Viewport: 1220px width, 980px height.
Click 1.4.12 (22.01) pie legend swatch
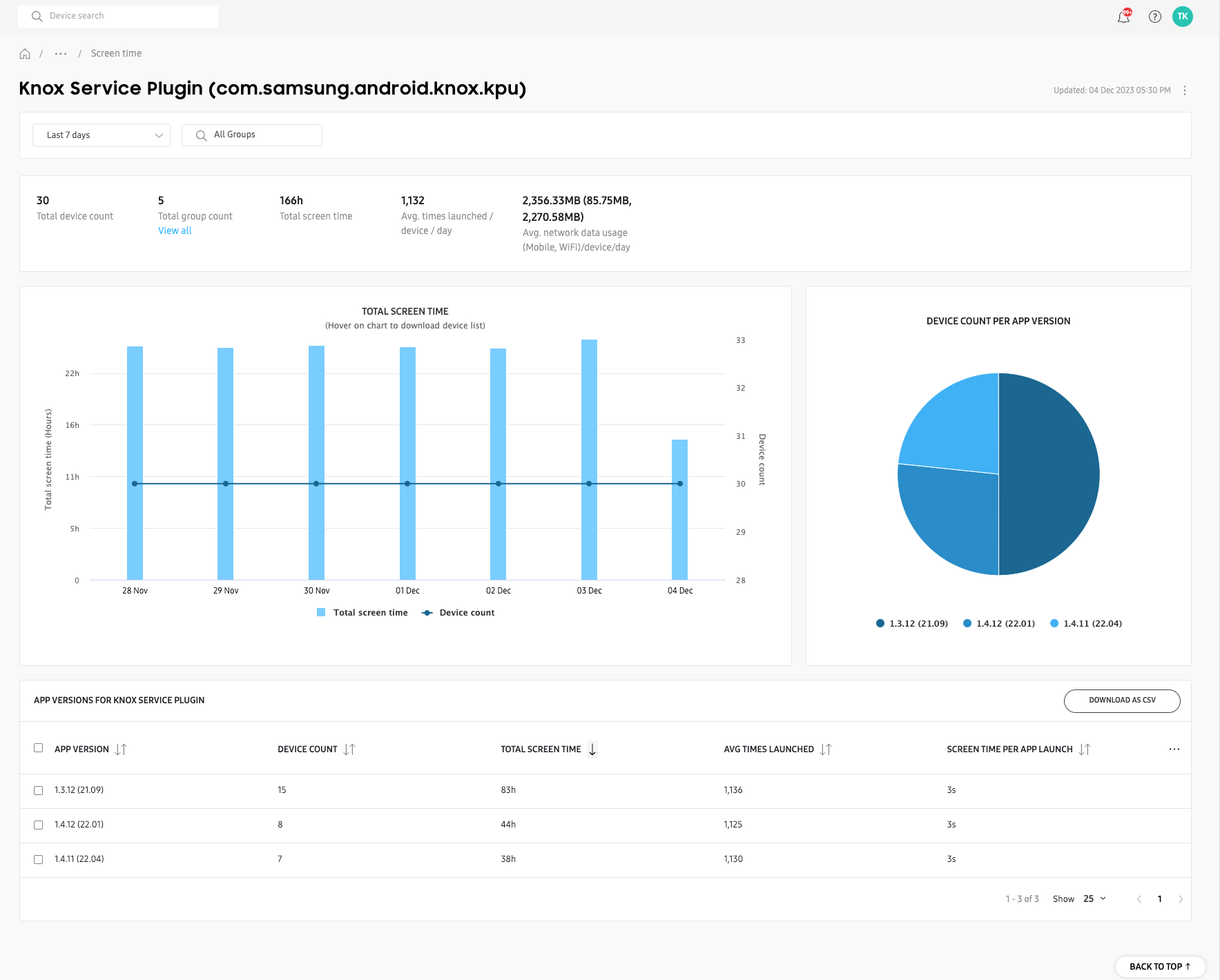tap(967, 623)
